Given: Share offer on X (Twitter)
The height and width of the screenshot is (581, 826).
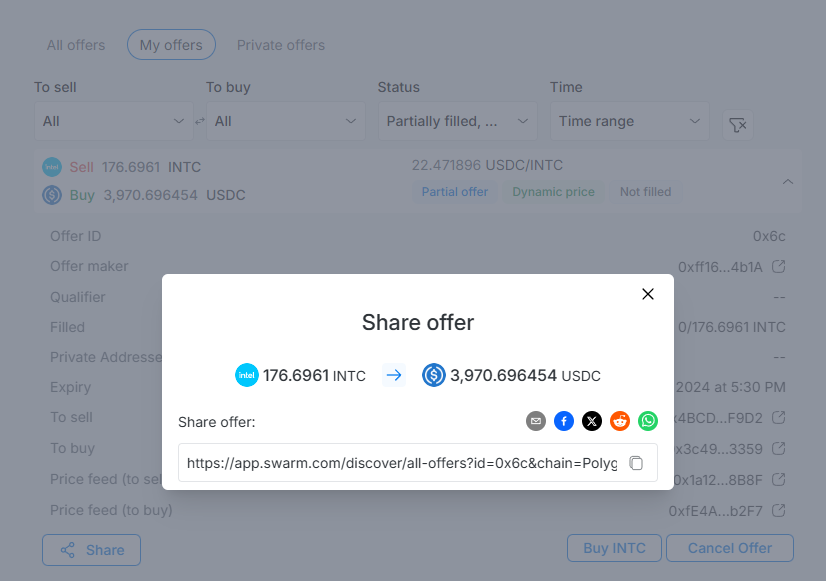Looking at the screenshot, I should [592, 422].
